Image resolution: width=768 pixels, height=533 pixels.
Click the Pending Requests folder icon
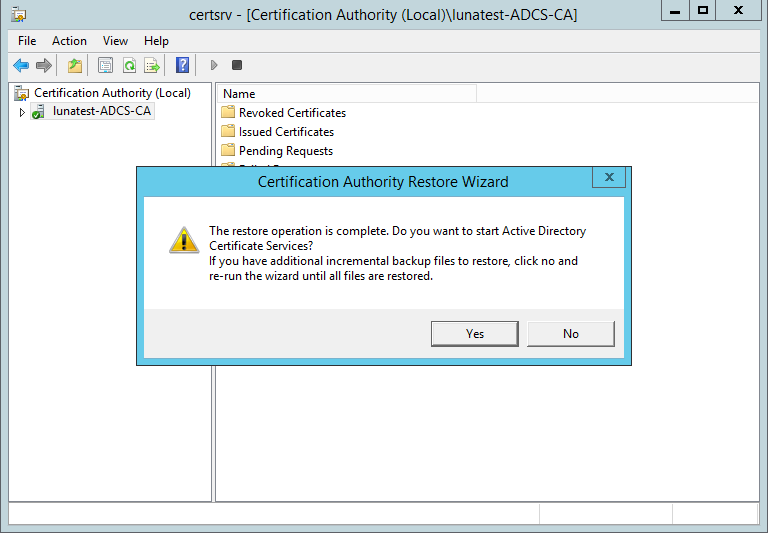click(x=228, y=150)
